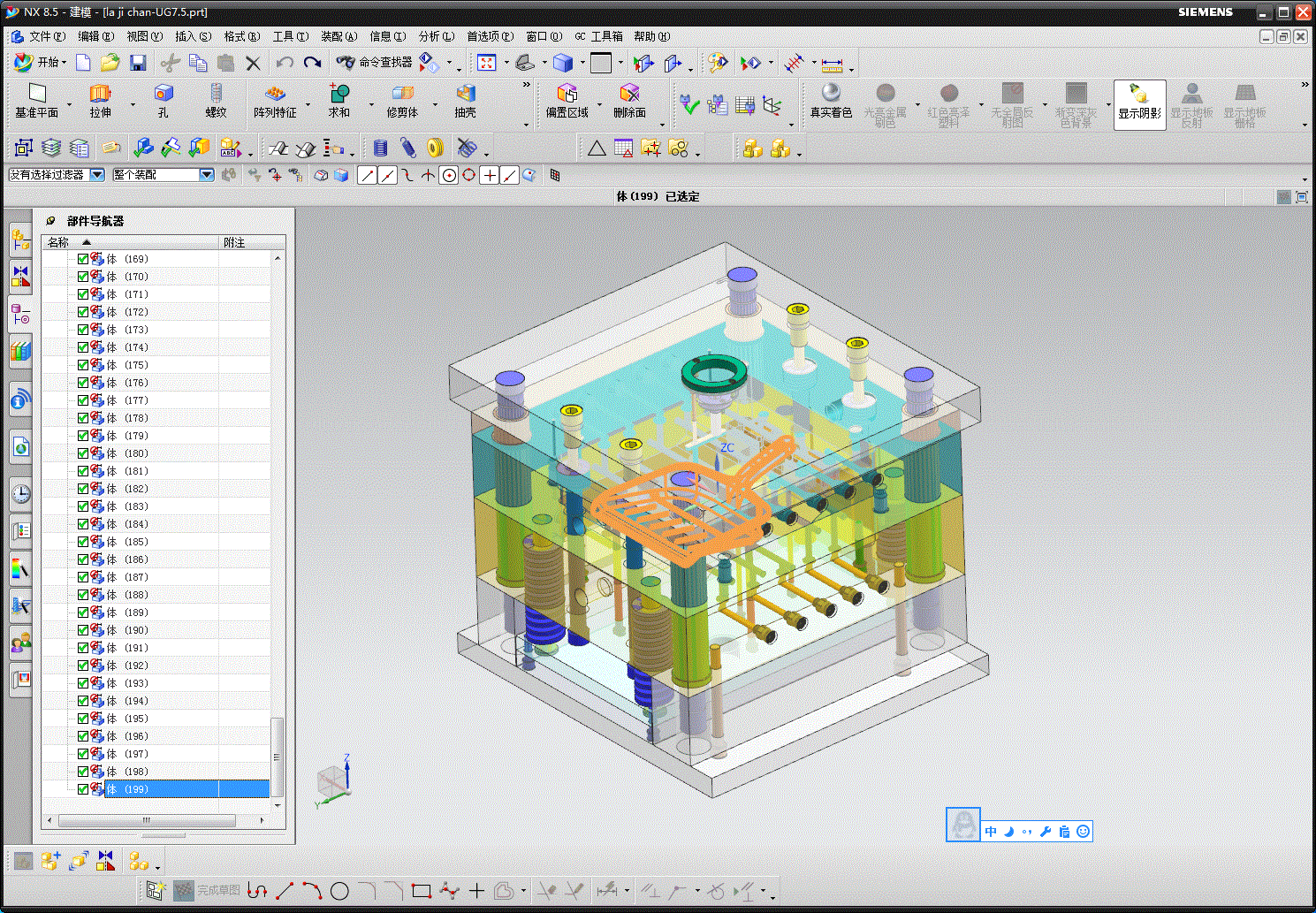Click the Delete X icon in toolbar
This screenshot has width=1316, height=913.
[254, 62]
